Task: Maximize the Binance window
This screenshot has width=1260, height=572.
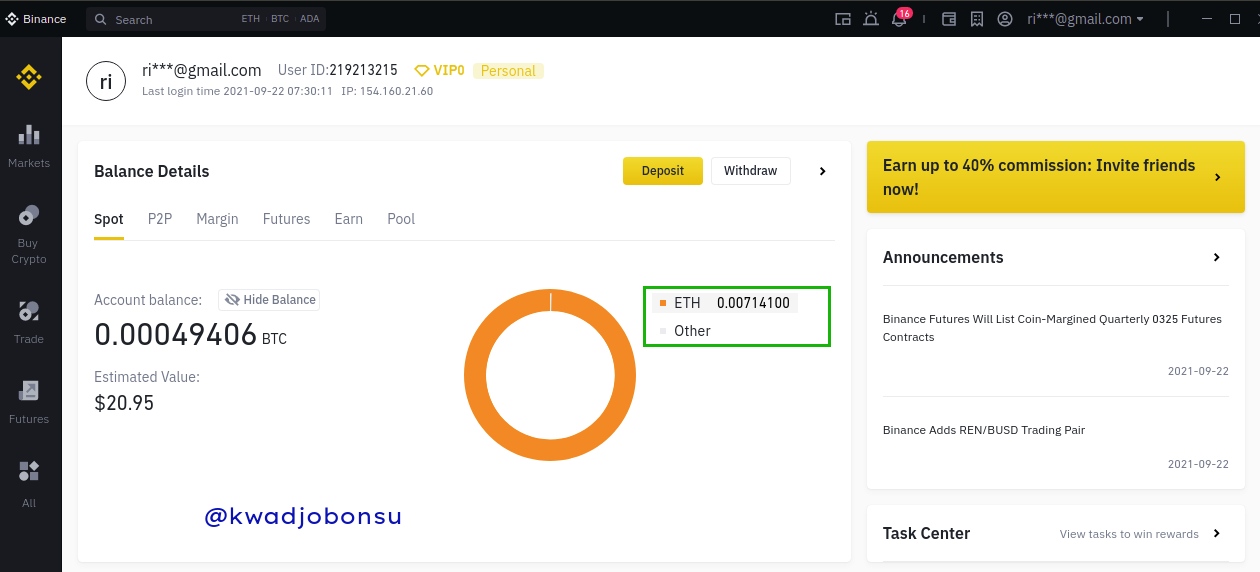Action: tap(1235, 19)
